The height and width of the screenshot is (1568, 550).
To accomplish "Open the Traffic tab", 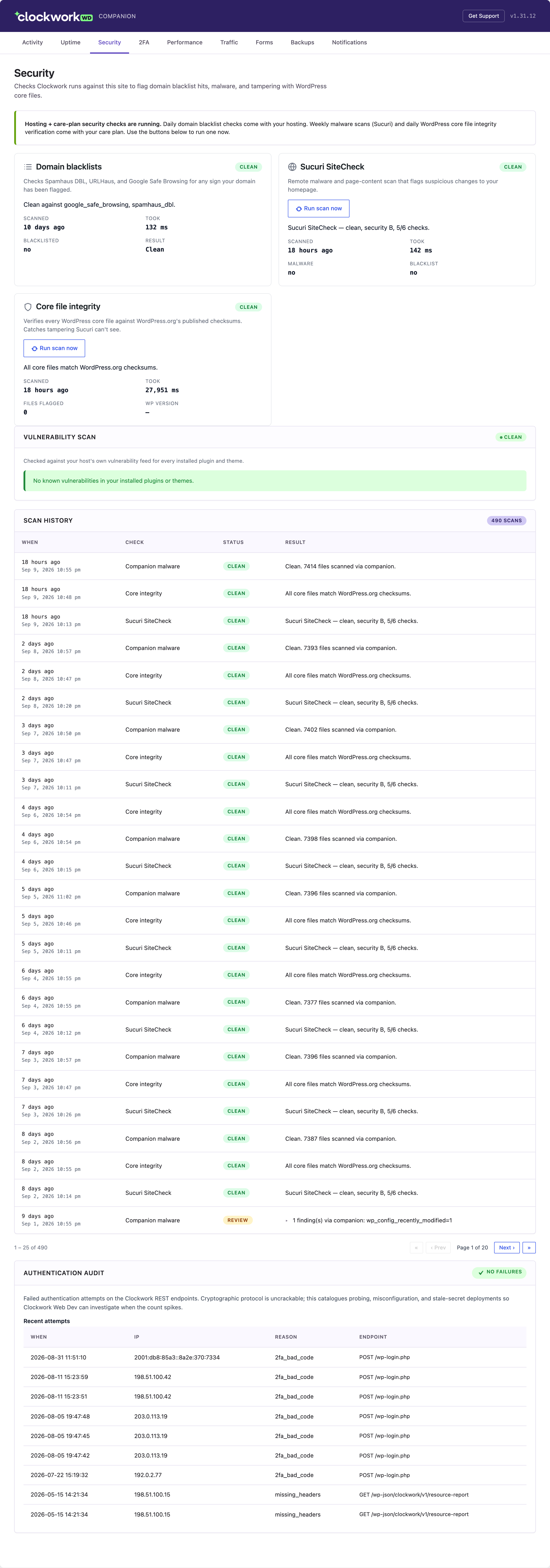I will click(229, 43).
